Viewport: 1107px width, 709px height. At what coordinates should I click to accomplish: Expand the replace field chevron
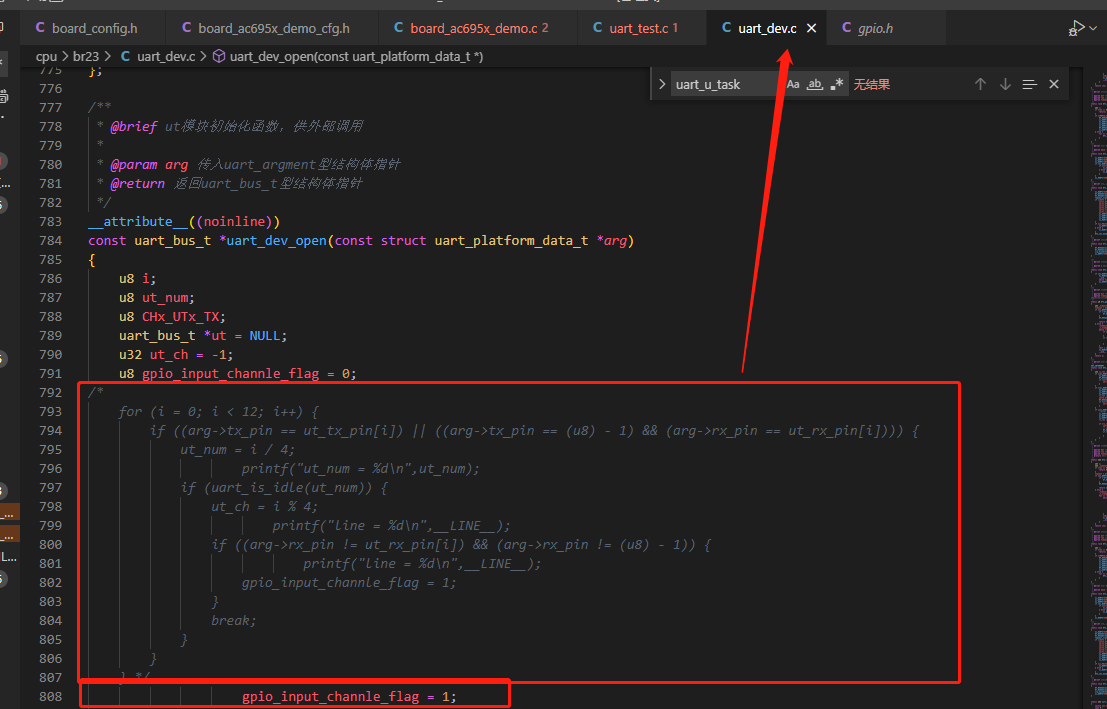pos(662,84)
